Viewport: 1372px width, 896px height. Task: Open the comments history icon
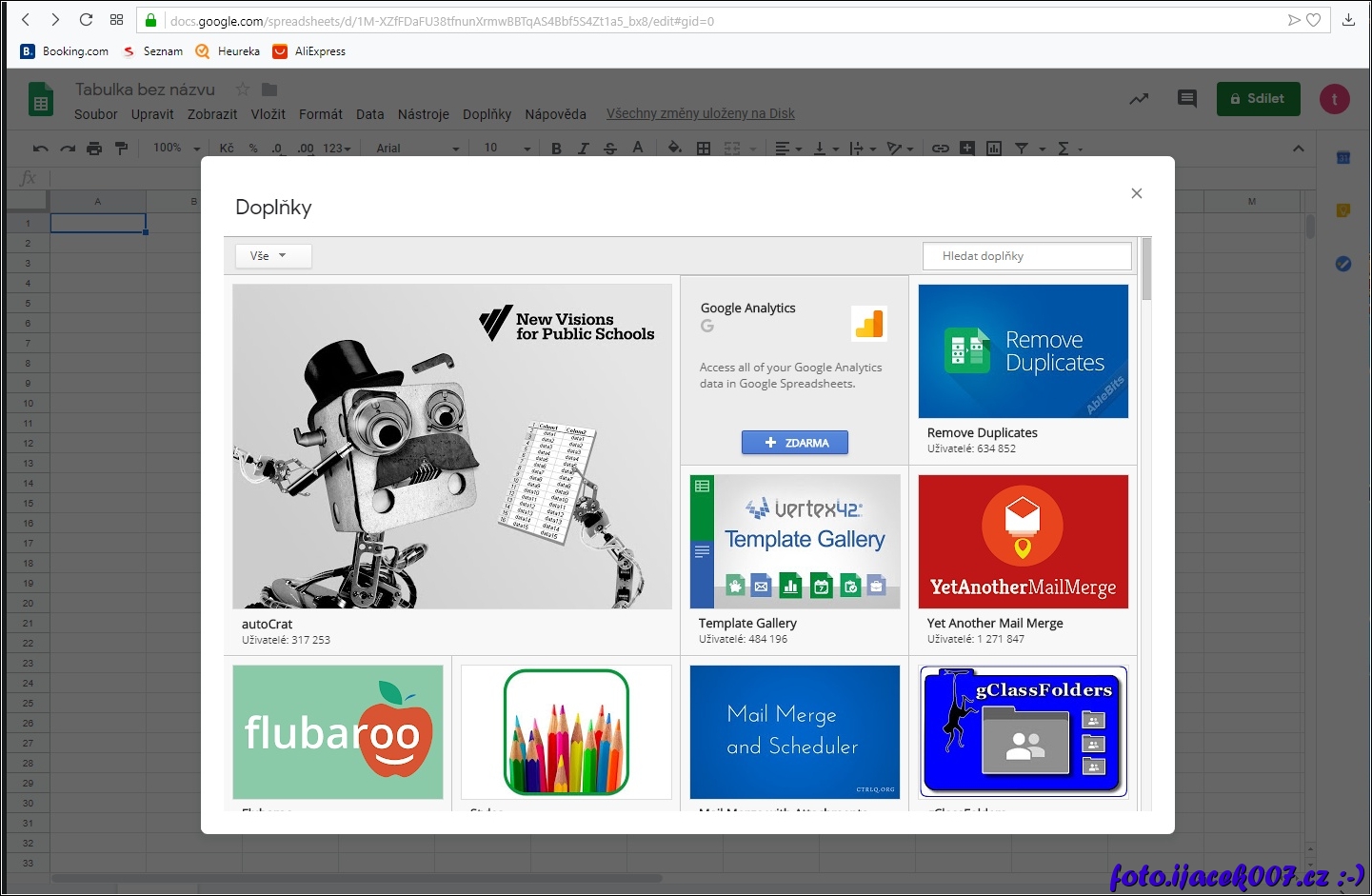point(1186,99)
